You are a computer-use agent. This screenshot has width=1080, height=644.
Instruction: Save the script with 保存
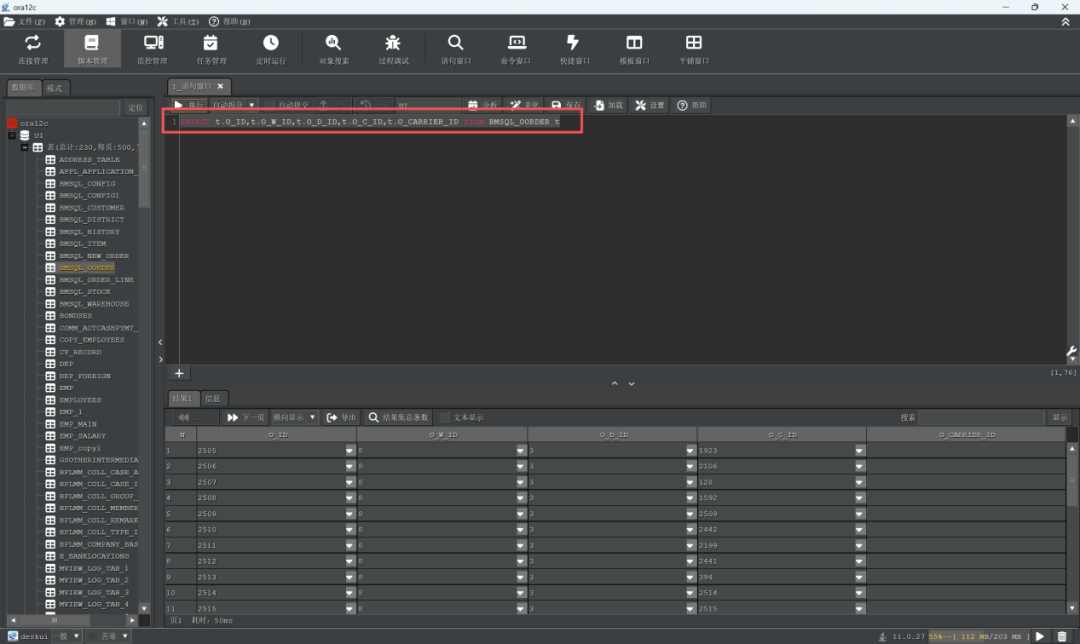point(566,105)
